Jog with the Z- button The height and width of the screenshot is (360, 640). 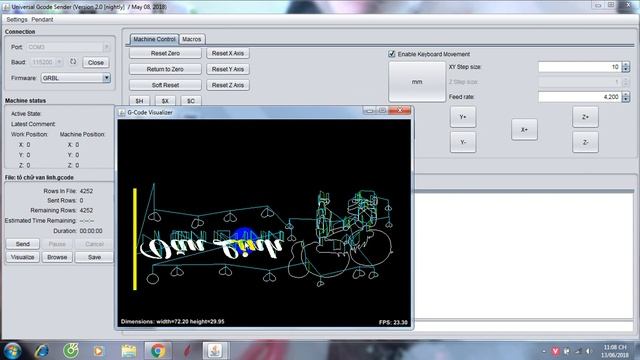tap(585, 142)
